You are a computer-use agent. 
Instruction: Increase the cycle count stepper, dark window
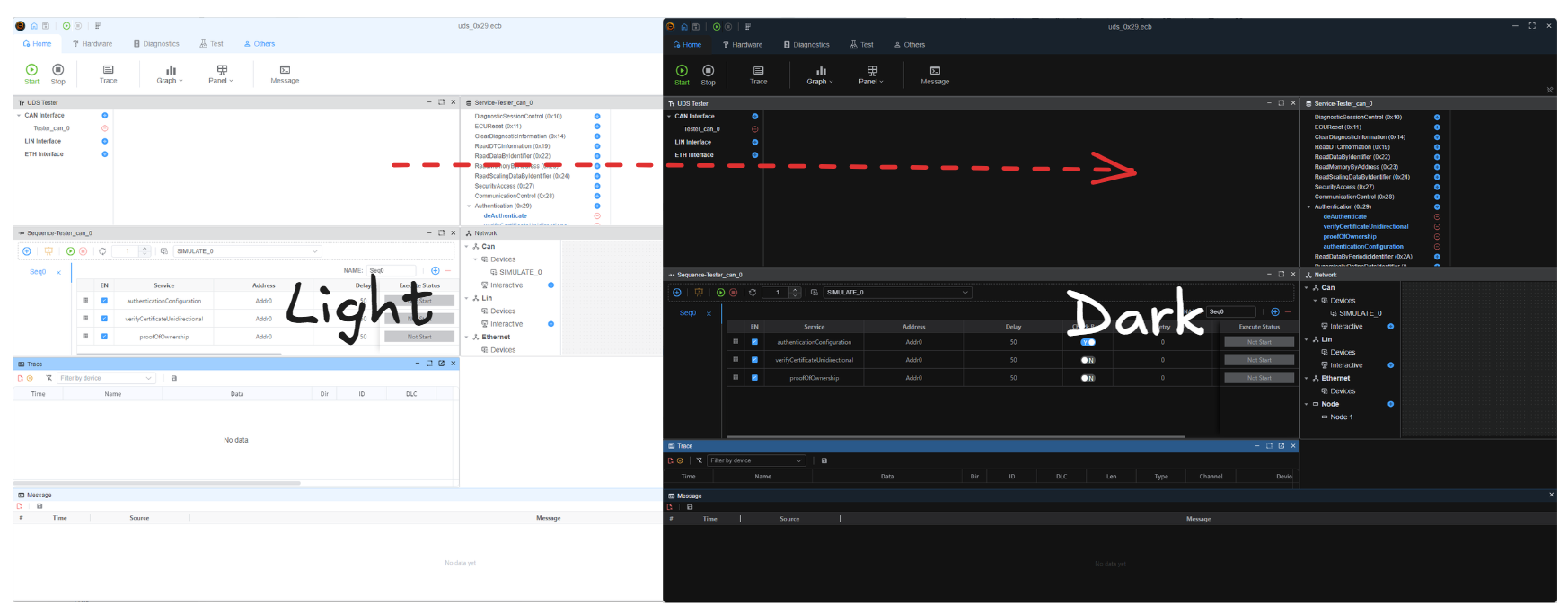pos(795,290)
